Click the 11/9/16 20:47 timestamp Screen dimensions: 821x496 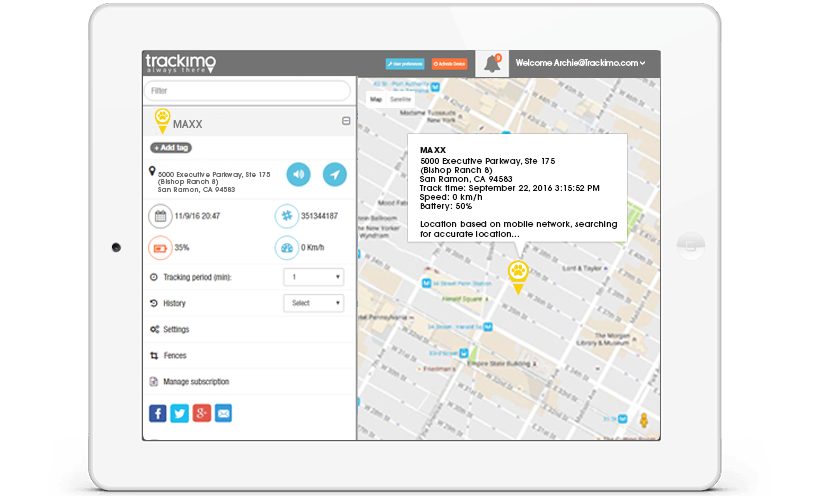pyautogui.click(x=197, y=216)
